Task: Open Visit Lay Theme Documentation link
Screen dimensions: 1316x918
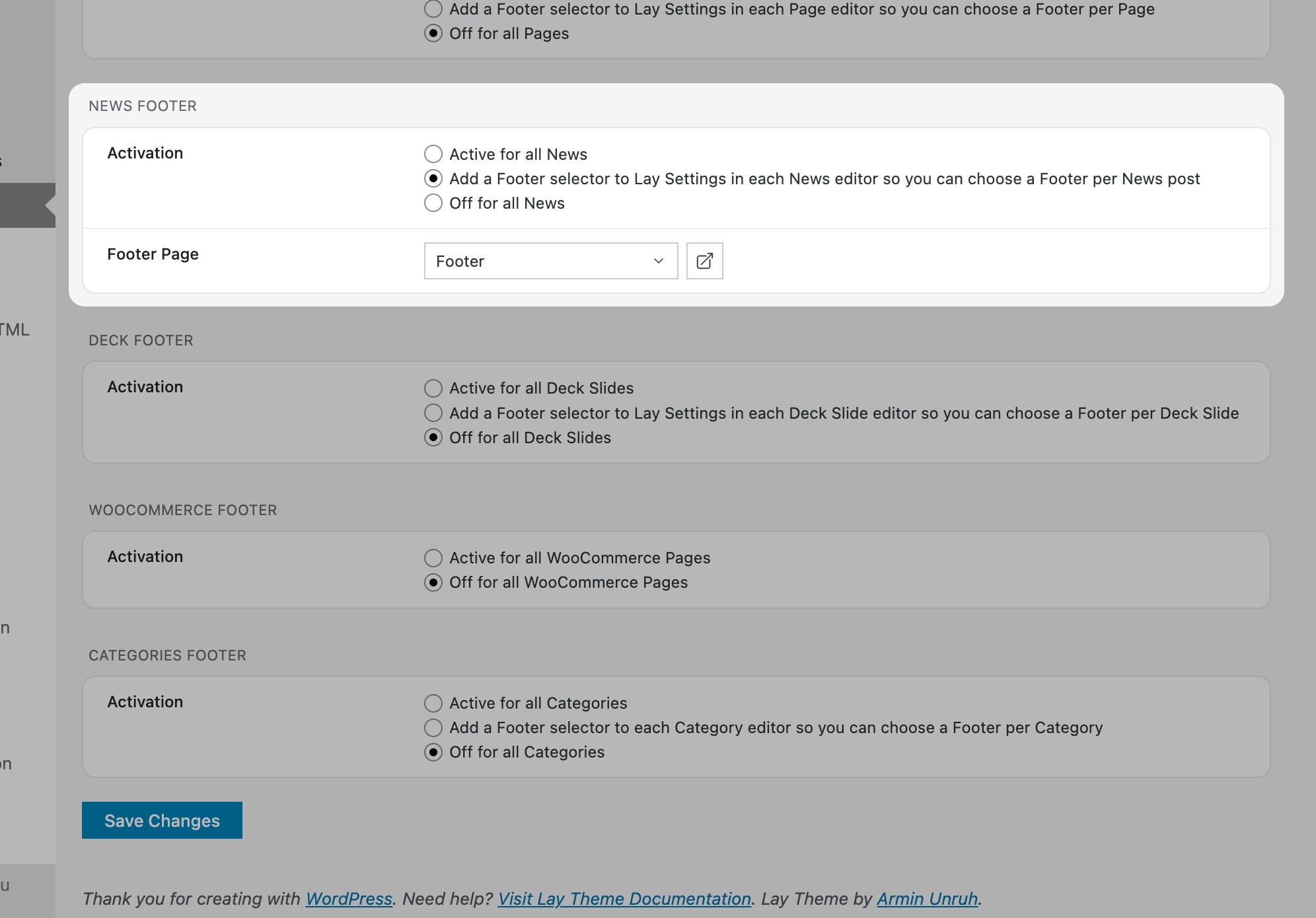Action: pyautogui.click(x=624, y=899)
